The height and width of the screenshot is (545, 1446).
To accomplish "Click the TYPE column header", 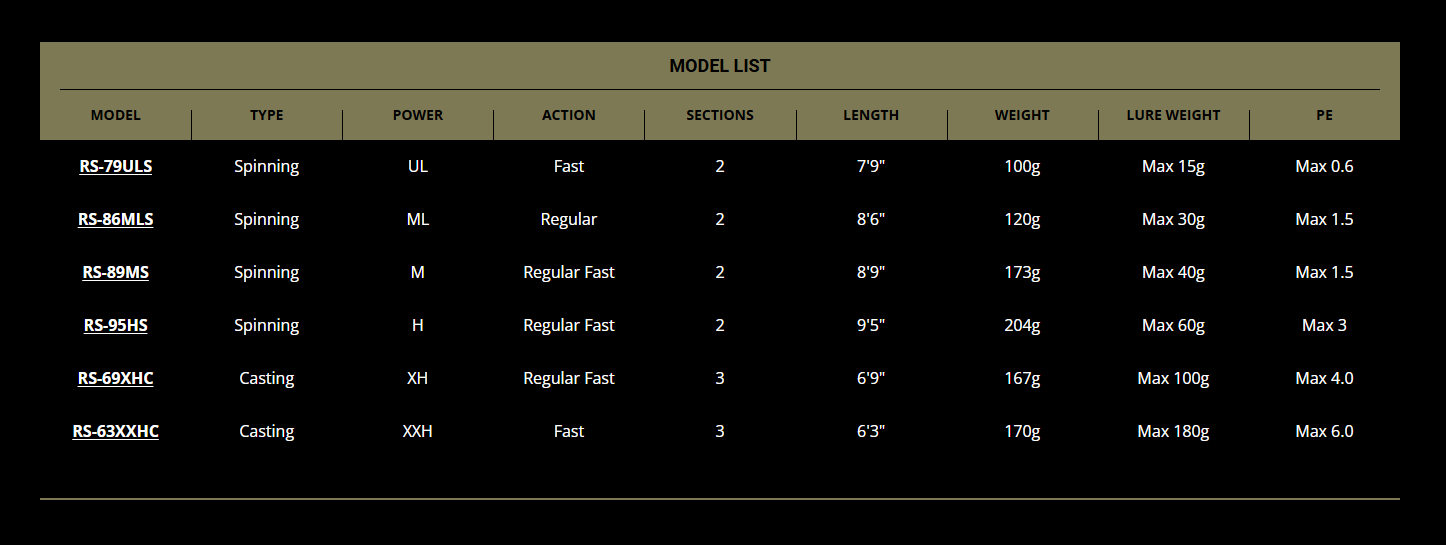I will pos(267,115).
